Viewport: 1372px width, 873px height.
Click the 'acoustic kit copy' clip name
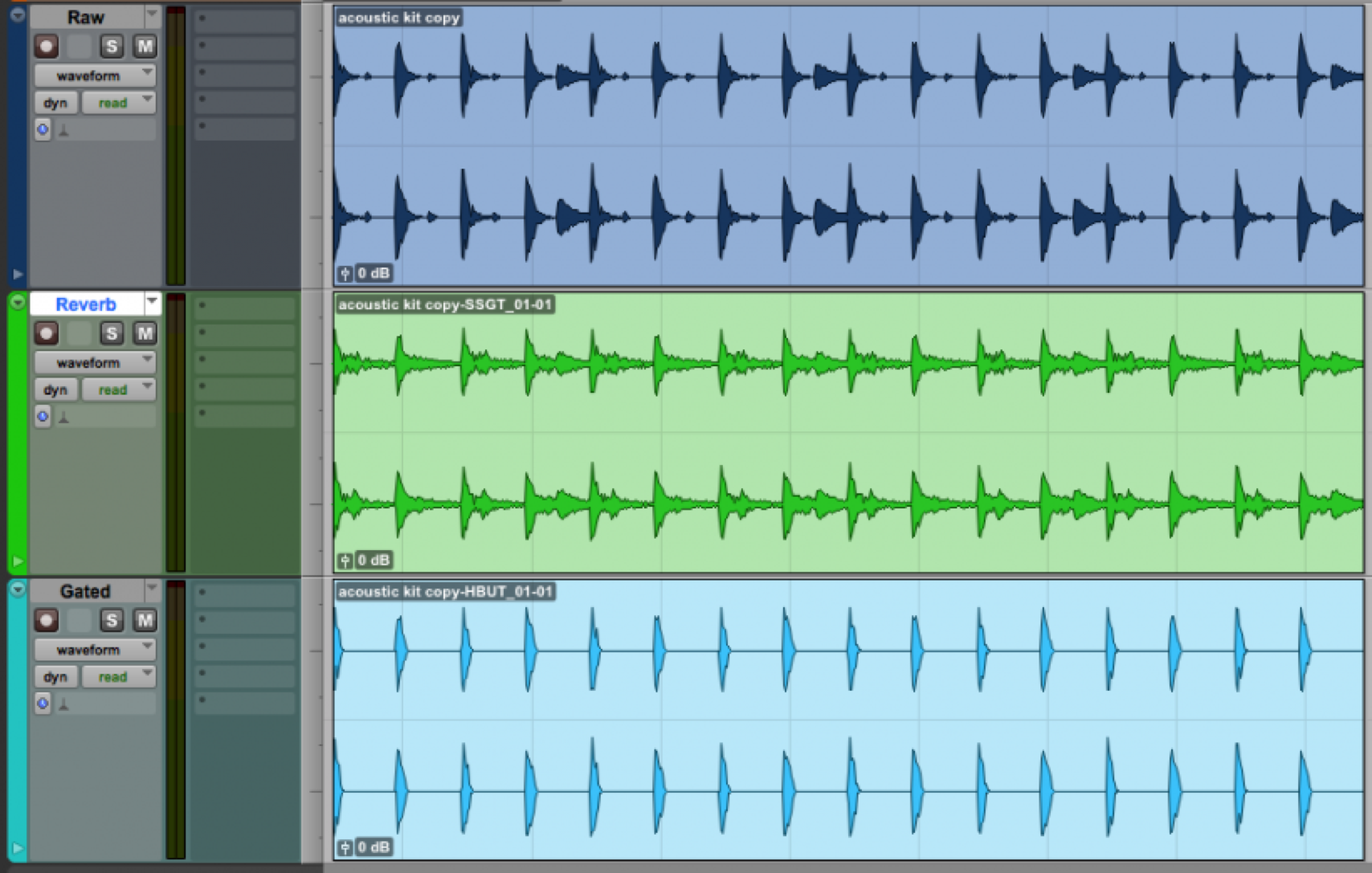[398, 17]
